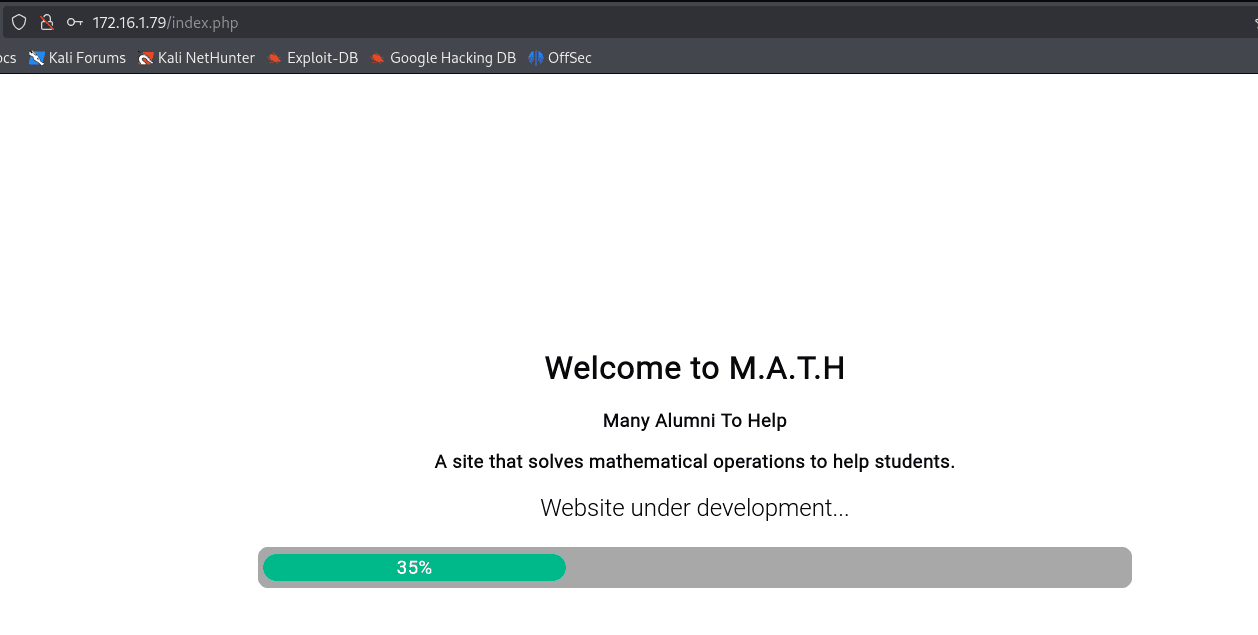The height and width of the screenshot is (635, 1258).
Task: Open the Kali NetHunter bookmark
Action: point(196,58)
